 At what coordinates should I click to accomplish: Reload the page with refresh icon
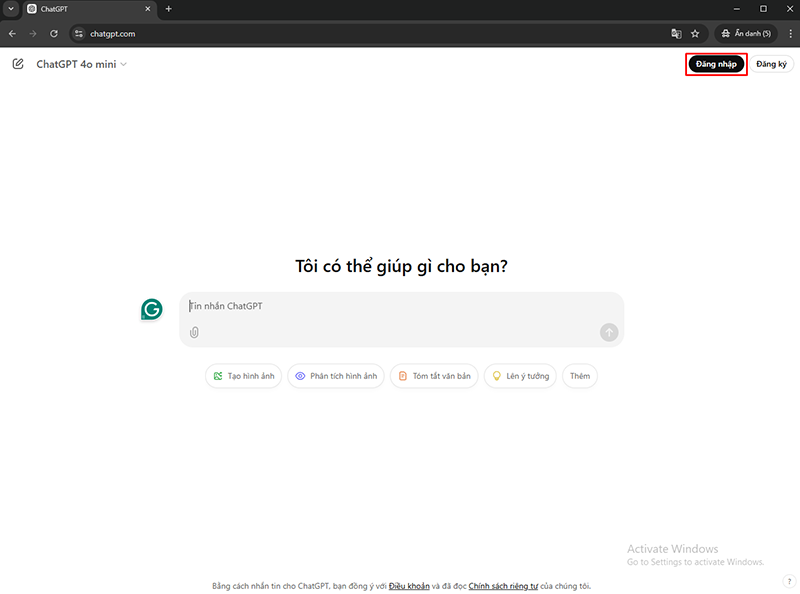(x=54, y=34)
